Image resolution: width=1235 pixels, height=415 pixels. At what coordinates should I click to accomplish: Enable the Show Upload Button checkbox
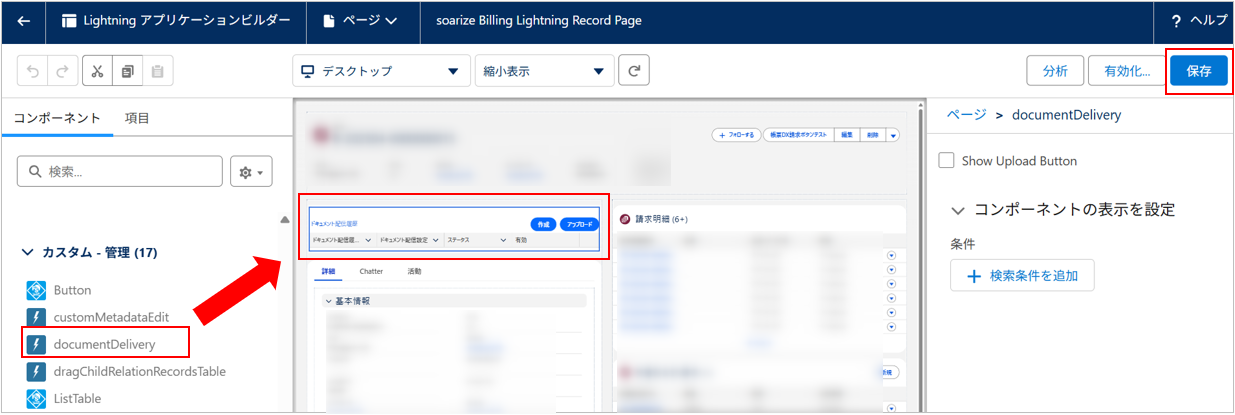[x=946, y=161]
